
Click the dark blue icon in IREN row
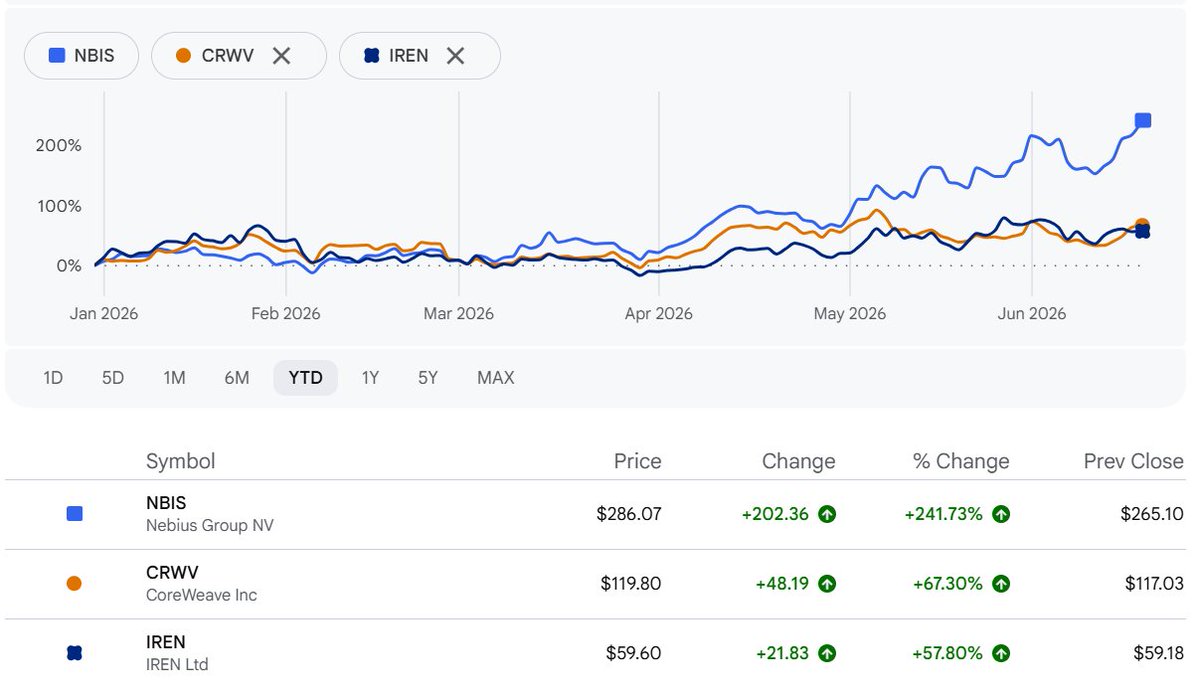74,653
